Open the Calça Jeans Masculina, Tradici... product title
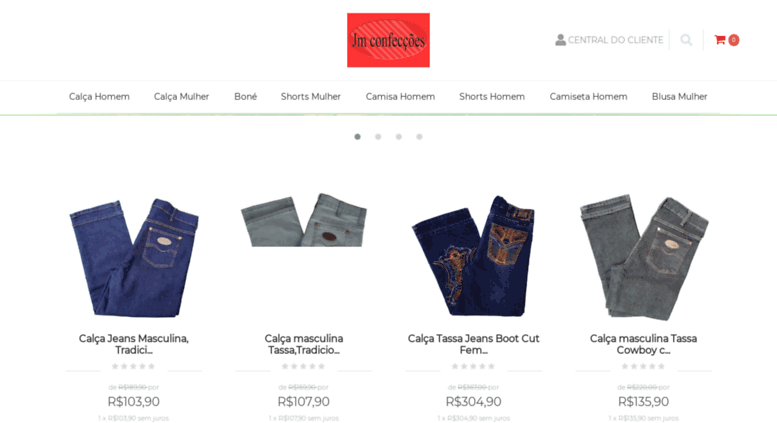Screen dimensions: 777x423 (x=134, y=344)
